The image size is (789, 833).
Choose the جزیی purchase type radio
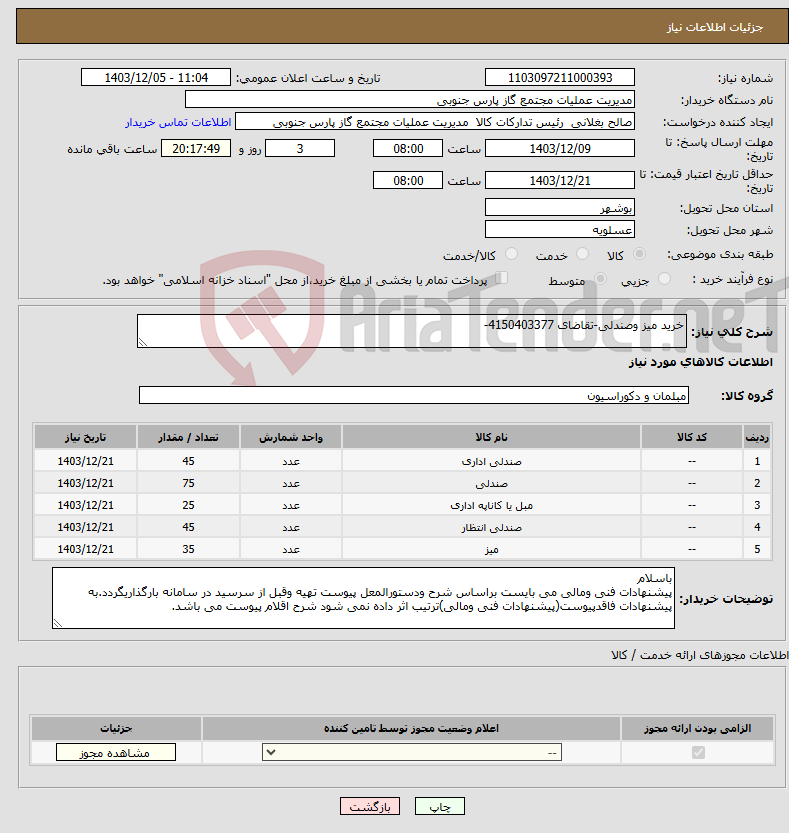[664, 279]
